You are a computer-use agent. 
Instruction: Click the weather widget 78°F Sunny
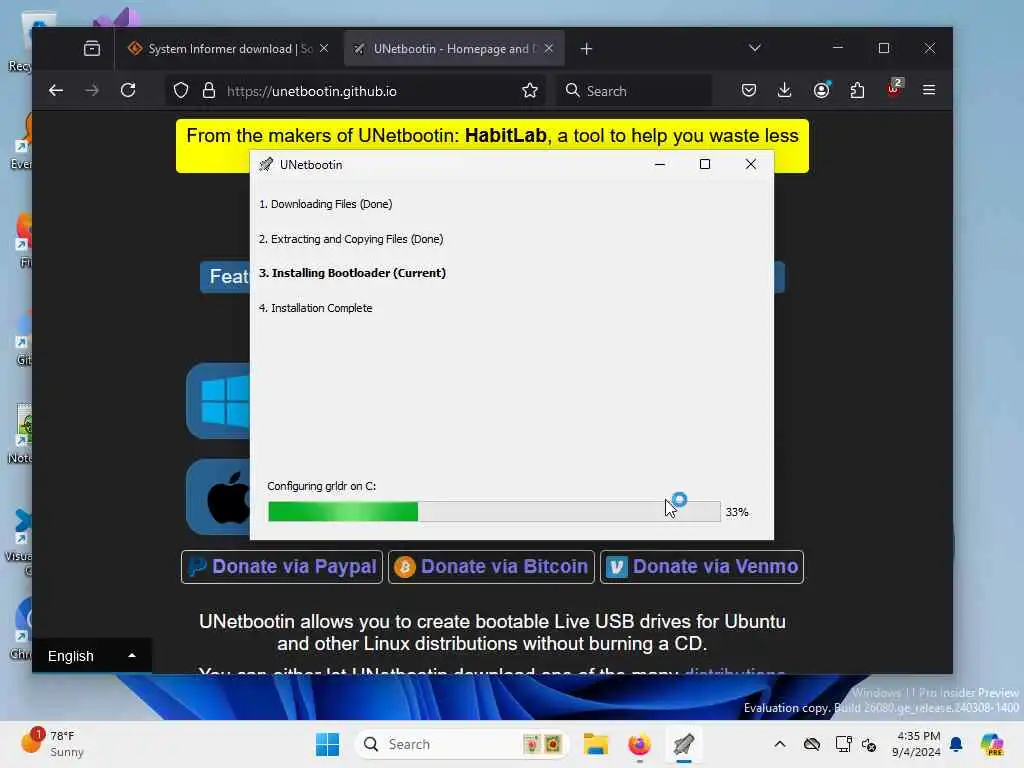(x=54, y=744)
